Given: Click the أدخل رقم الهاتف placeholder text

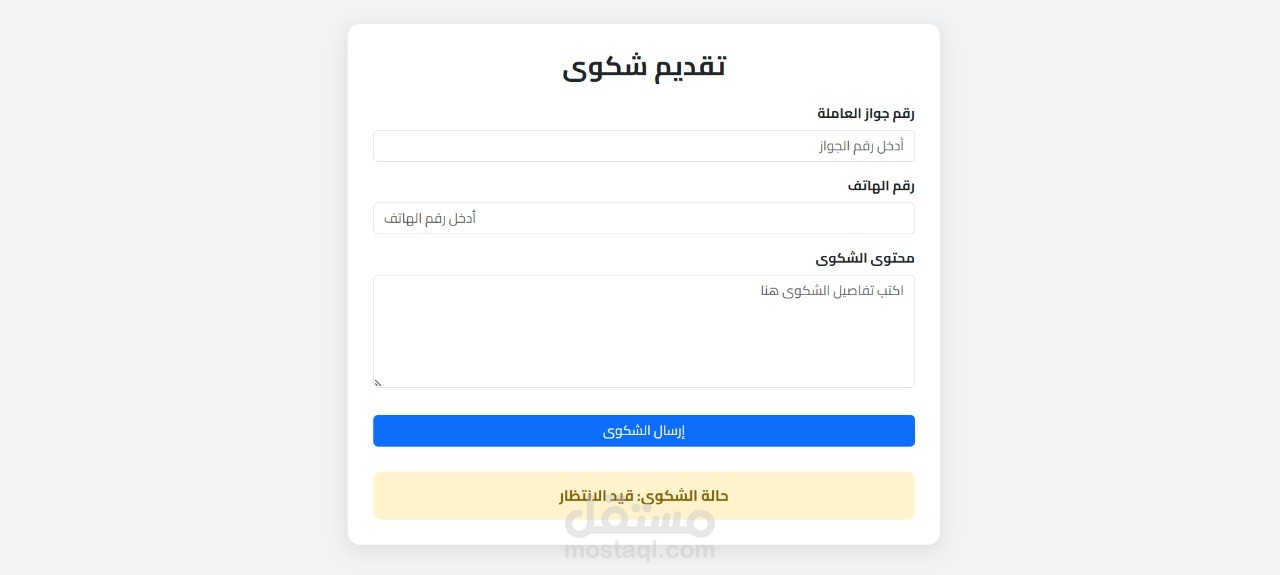Looking at the screenshot, I should (430, 218).
